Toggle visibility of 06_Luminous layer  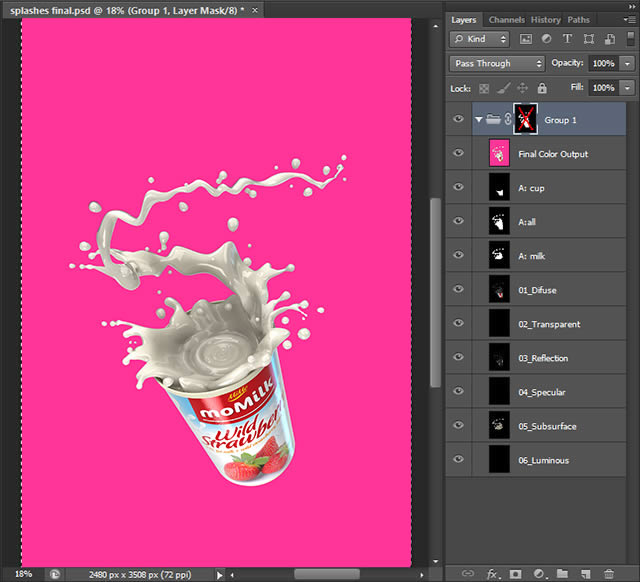458,459
